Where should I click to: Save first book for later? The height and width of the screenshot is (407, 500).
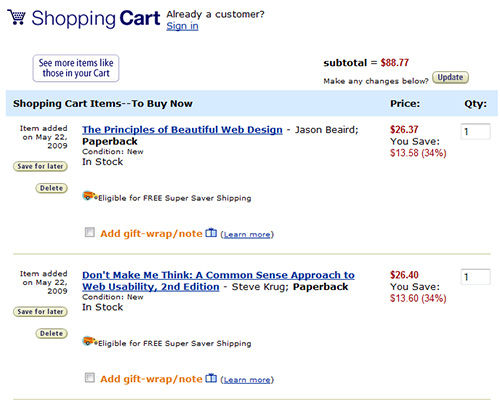[40, 166]
